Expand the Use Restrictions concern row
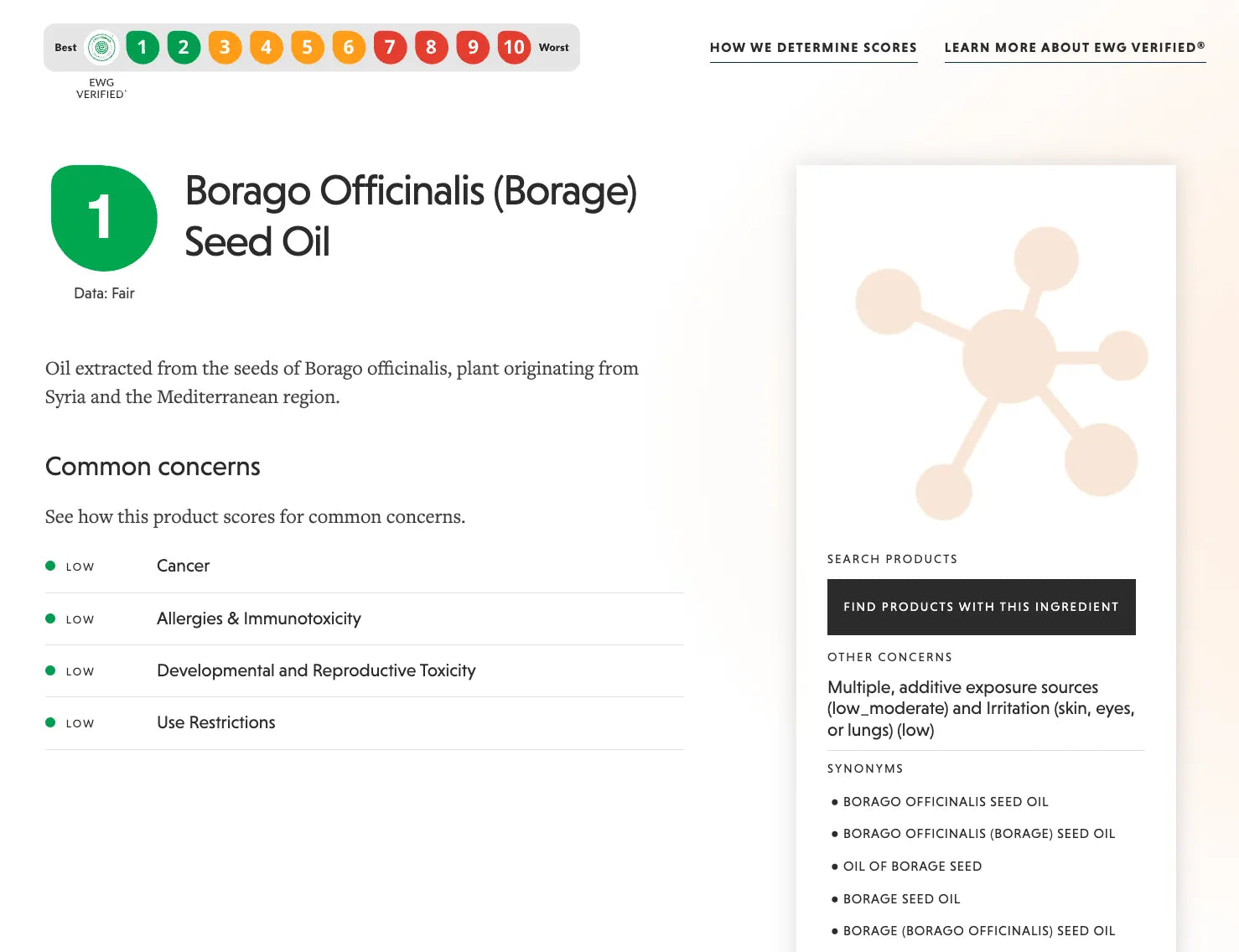This screenshot has height=952, width=1239. coord(365,723)
